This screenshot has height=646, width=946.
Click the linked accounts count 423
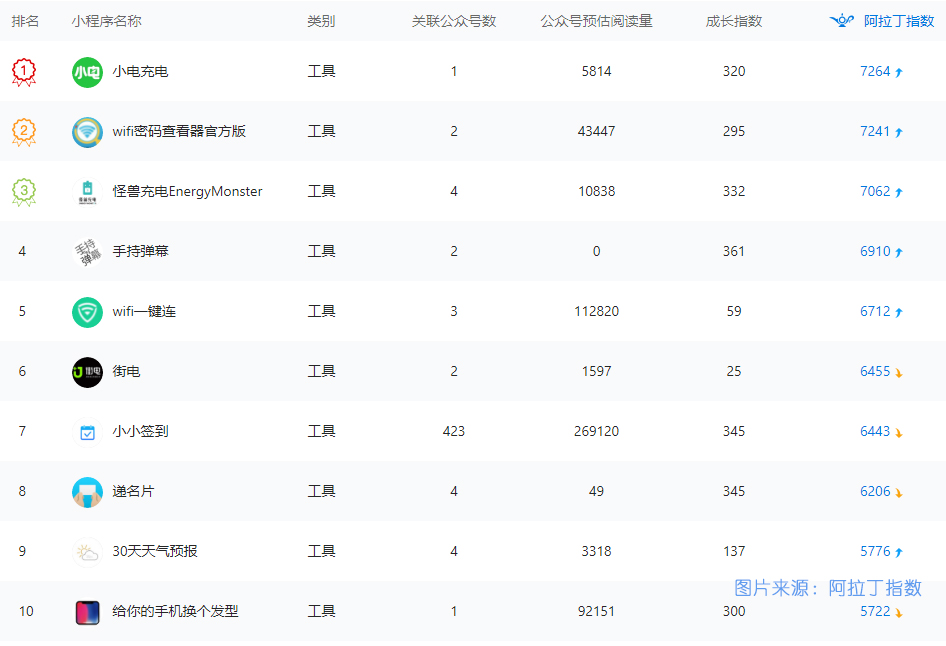click(454, 431)
